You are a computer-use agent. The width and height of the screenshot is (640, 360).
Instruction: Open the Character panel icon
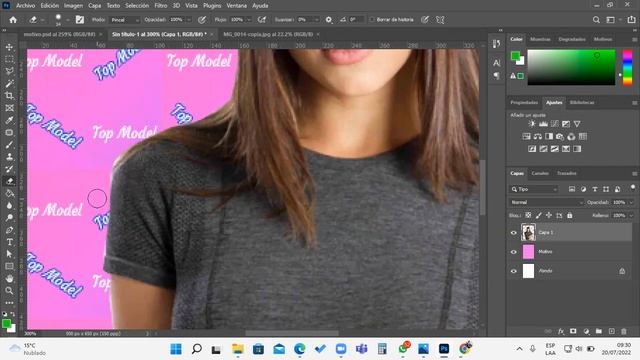tap(496, 63)
